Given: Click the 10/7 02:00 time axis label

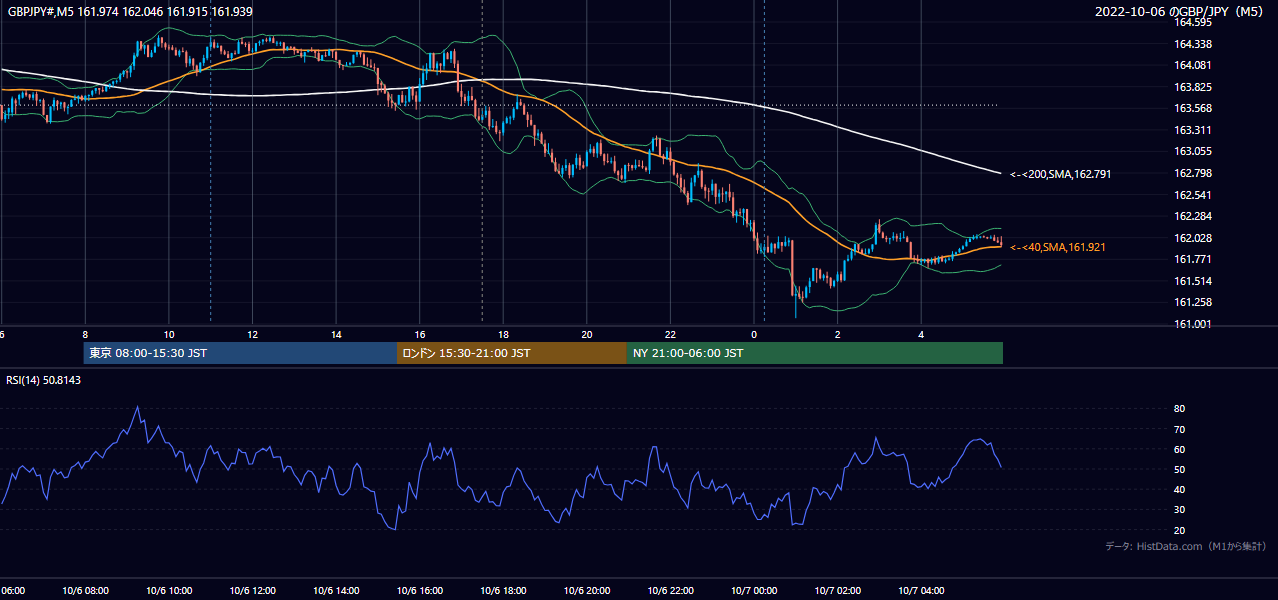Looking at the screenshot, I should coord(837,591).
